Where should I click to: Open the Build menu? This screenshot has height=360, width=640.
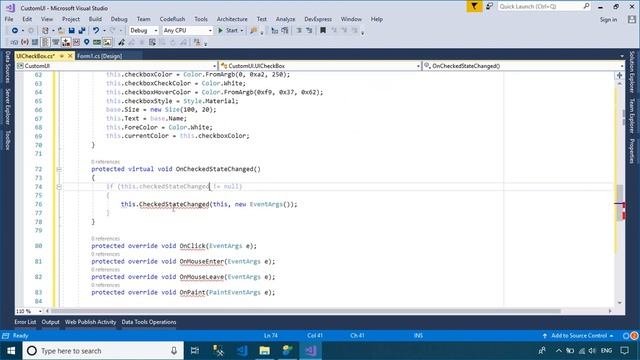[95, 19]
